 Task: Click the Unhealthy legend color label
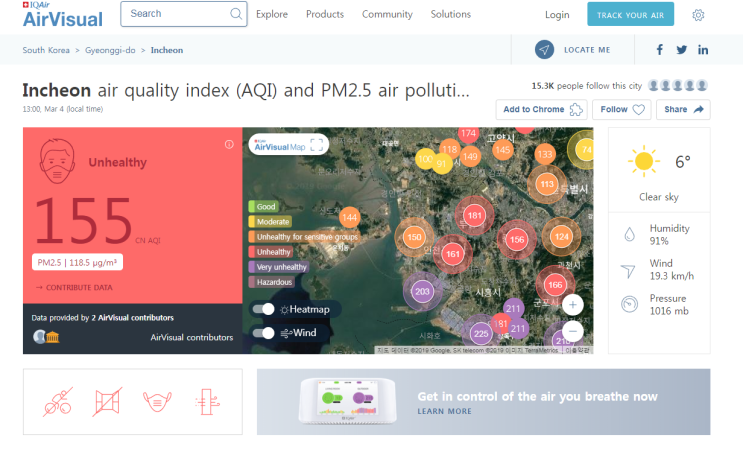(275, 252)
